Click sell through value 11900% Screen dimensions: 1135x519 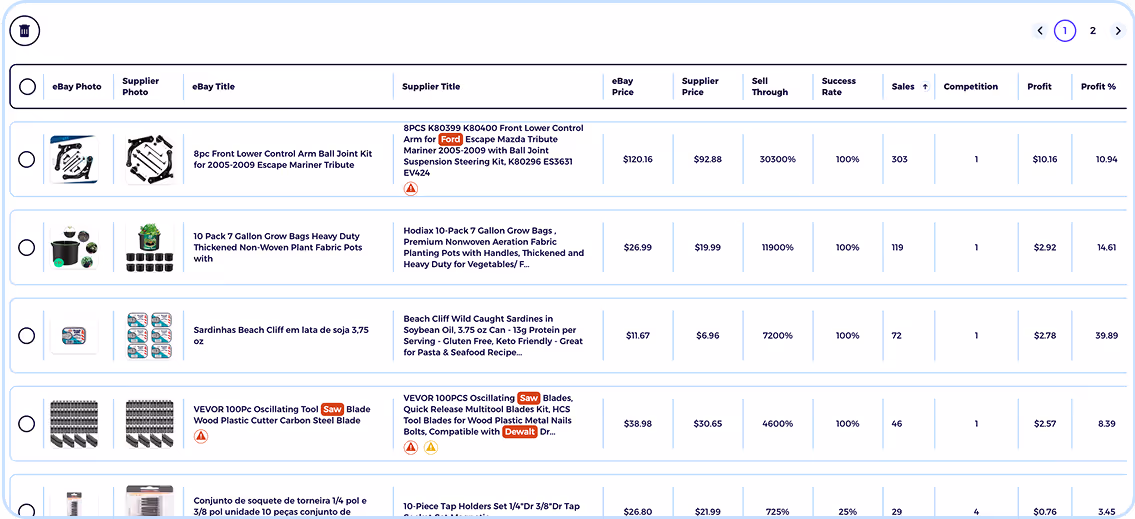pyautogui.click(x=777, y=248)
